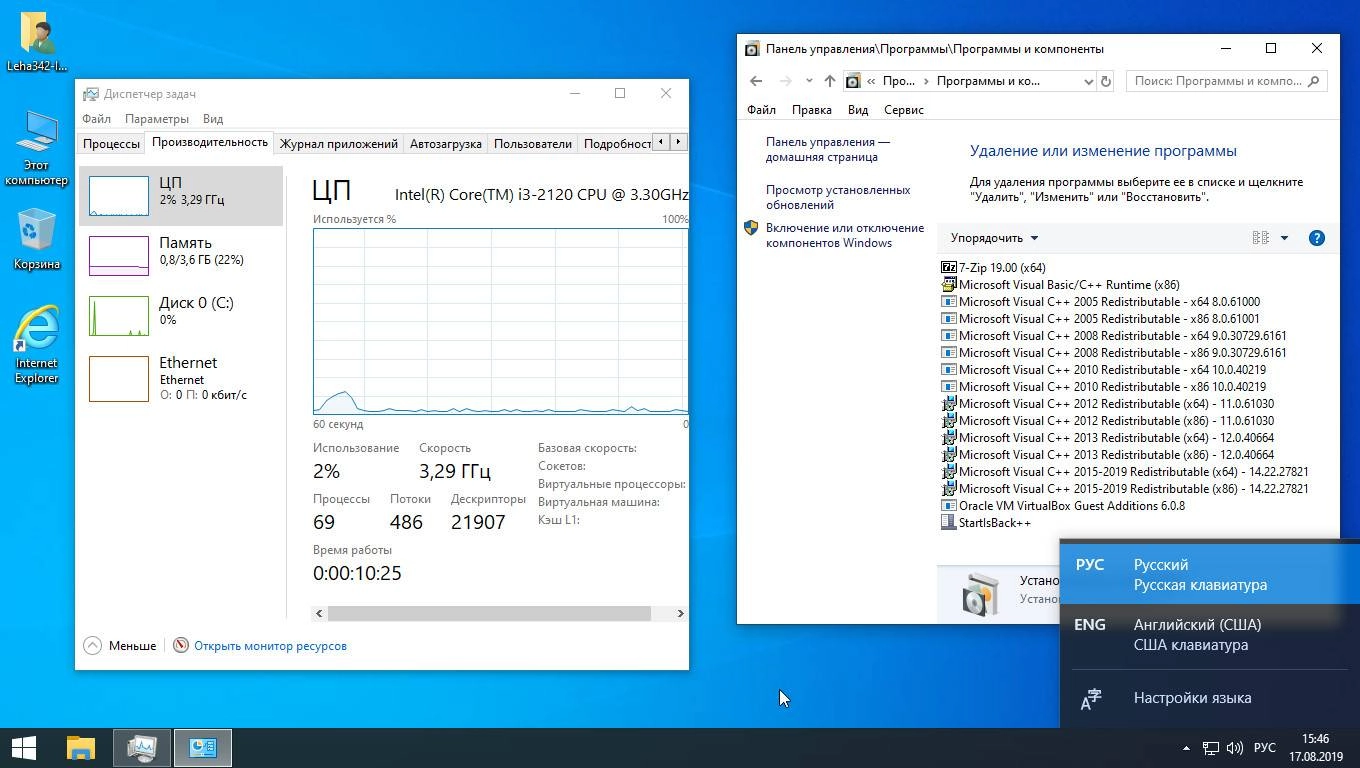1360x768 pixels.
Task: Select StartIsBack++ program entry
Action: tap(986, 522)
